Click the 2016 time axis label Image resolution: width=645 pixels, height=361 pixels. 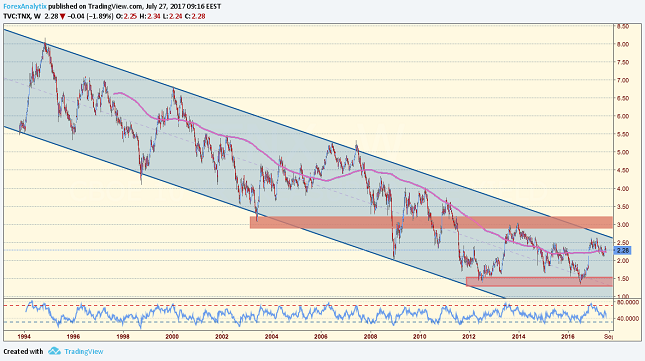coord(568,336)
